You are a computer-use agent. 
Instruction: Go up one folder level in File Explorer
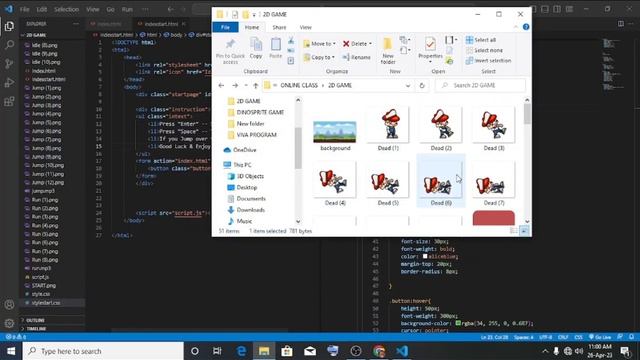(x=256, y=85)
